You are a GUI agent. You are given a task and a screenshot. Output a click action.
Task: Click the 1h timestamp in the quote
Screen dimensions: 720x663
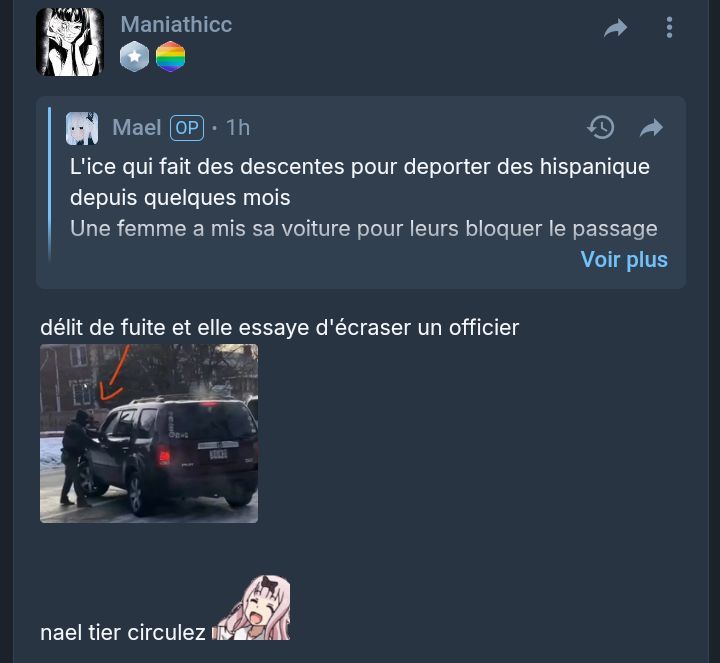(238, 128)
